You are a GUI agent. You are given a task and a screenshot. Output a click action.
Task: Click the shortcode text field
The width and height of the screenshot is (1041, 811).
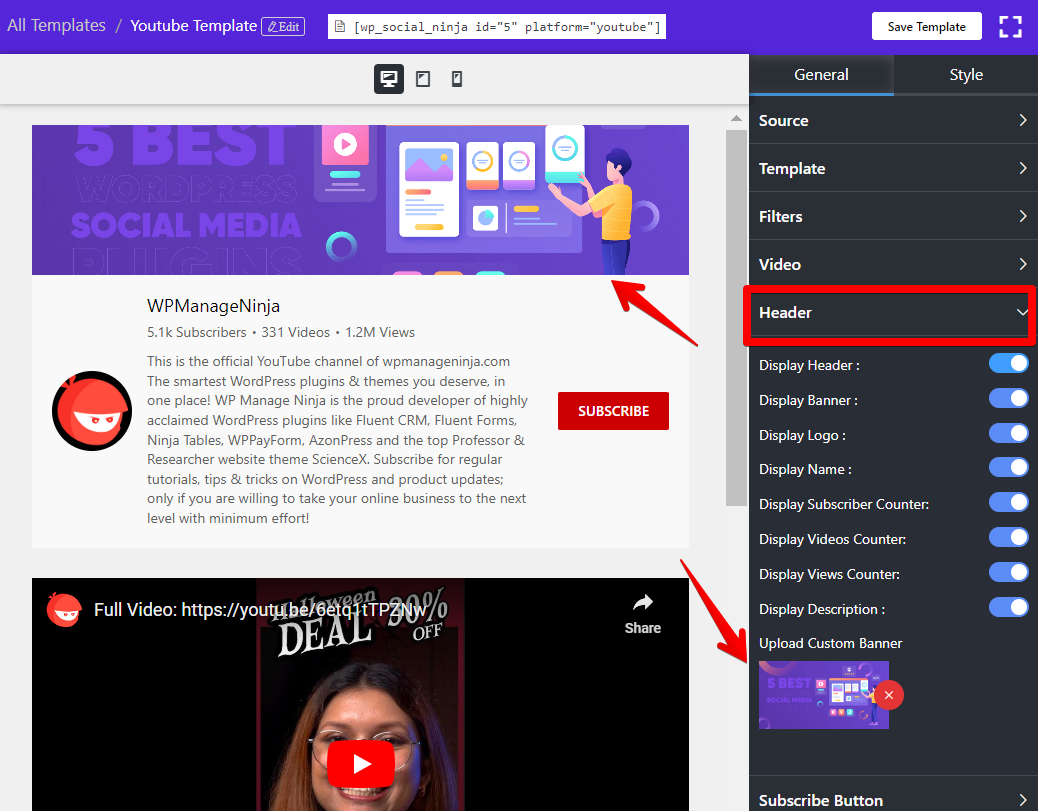click(497, 27)
